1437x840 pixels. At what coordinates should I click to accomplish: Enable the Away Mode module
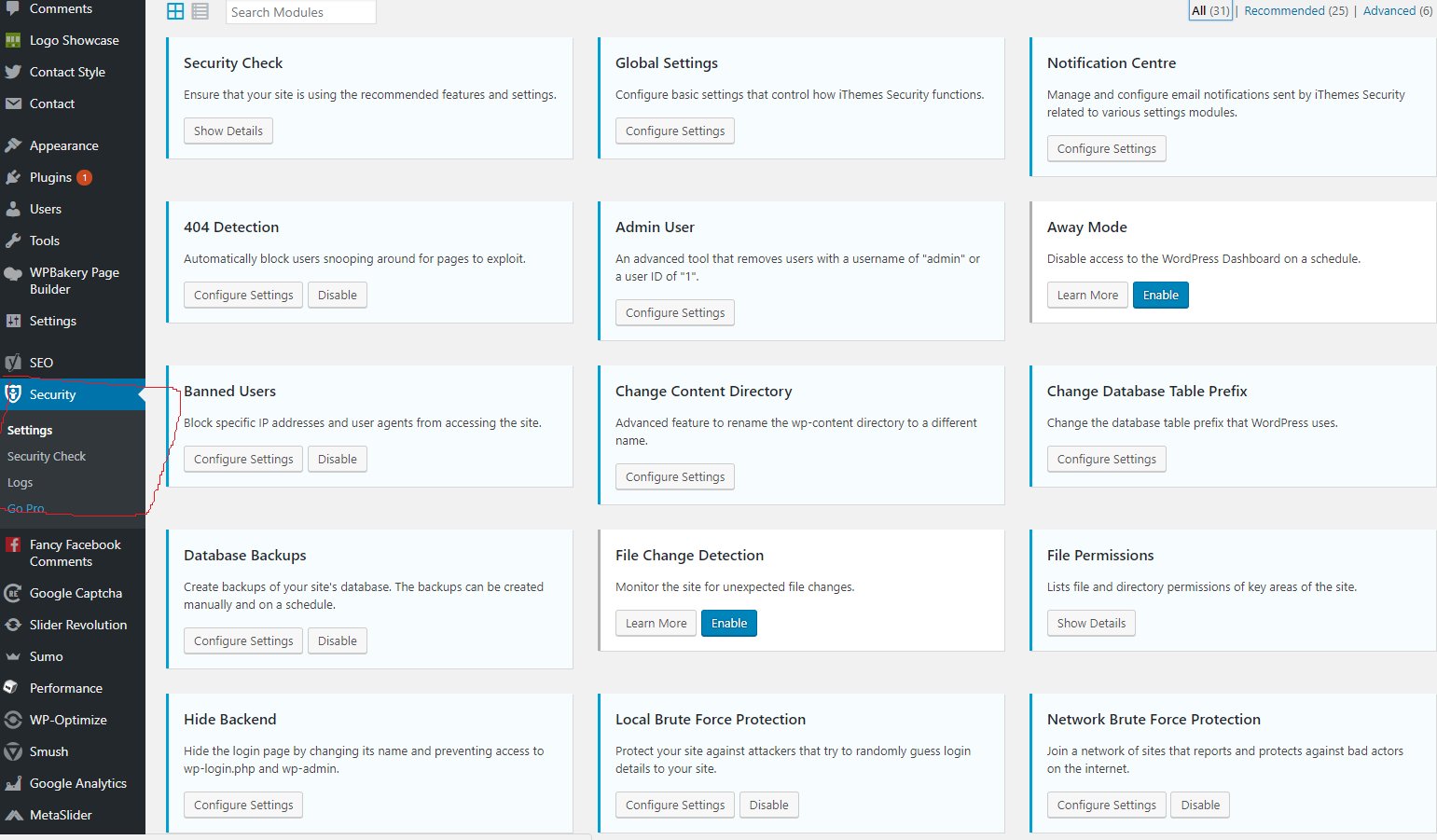coord(1161,296)
